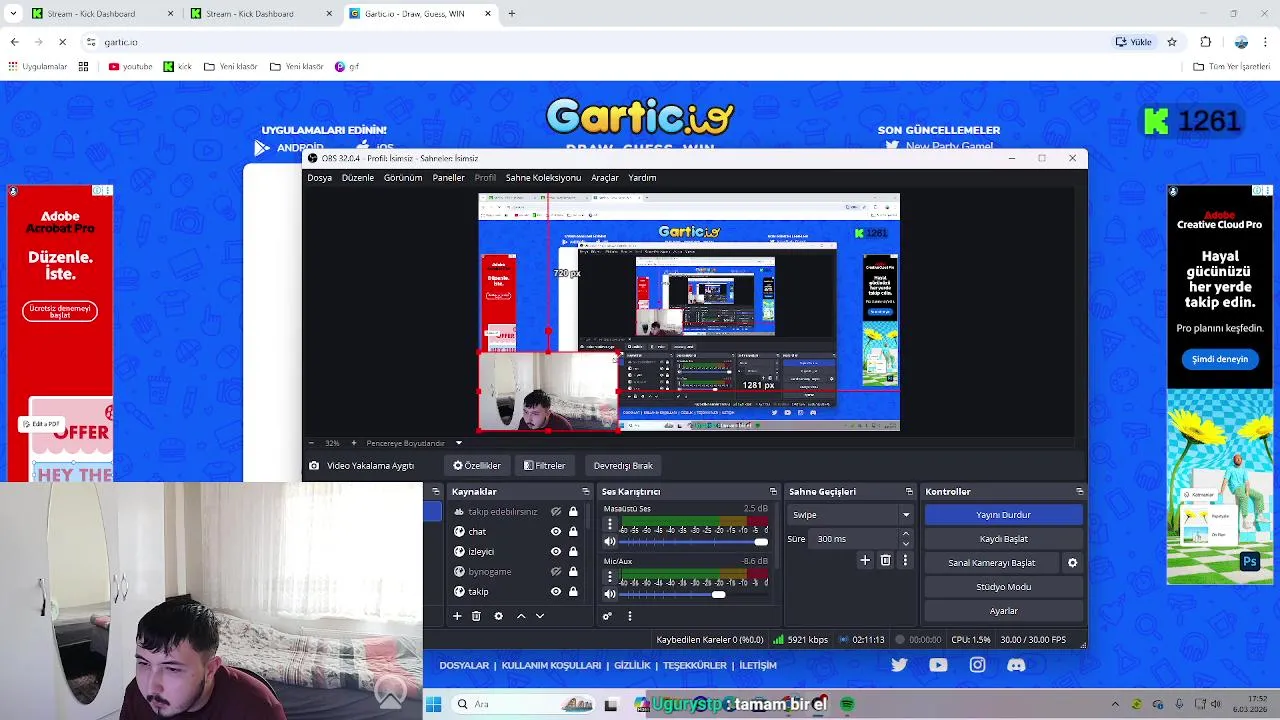Click the Sanal Kamerayı Başlat button

point(991,563)
